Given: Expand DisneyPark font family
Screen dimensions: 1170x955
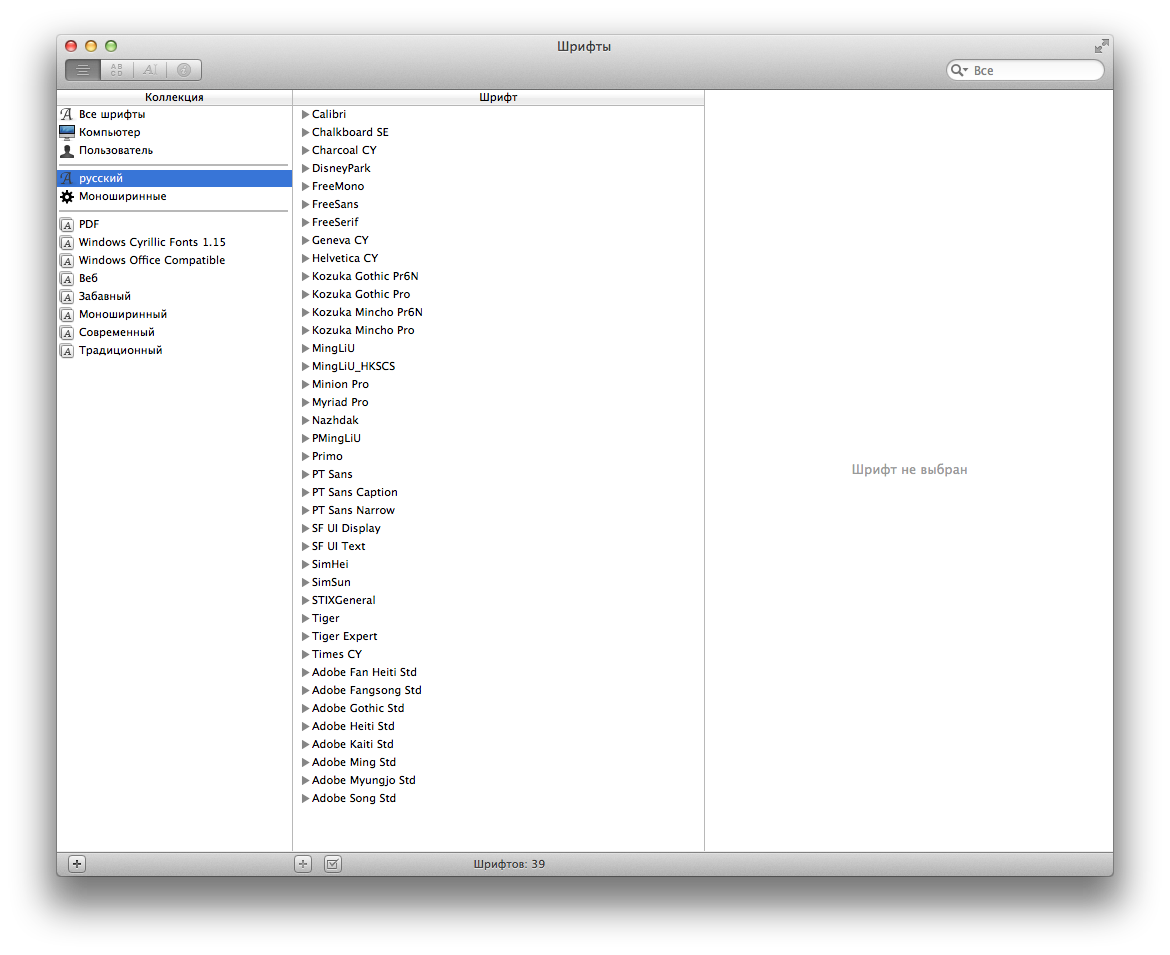Looking at the screenshot, I should pyautogui.click(x=305, y=168).
